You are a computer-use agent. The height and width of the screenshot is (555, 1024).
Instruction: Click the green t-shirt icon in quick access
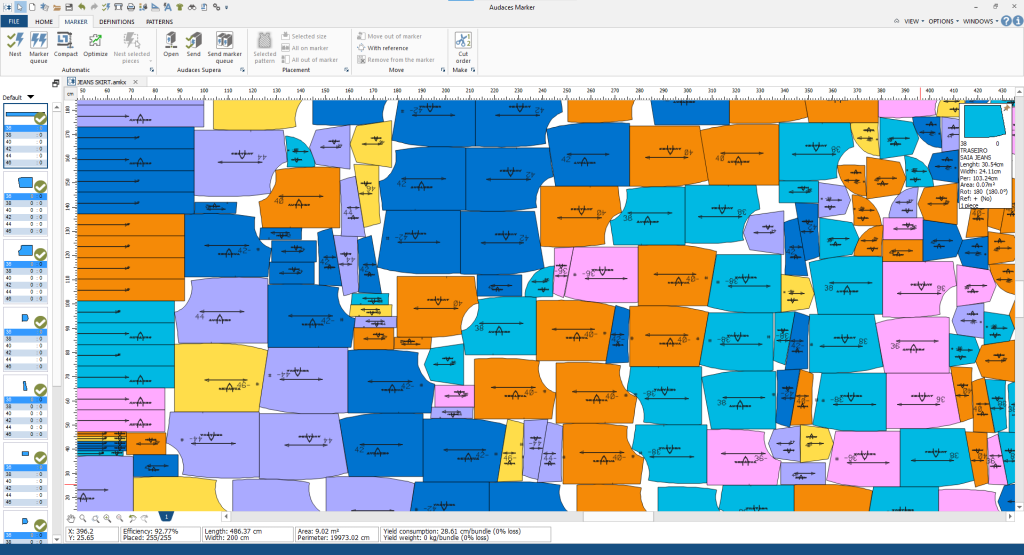tap(180, 7)
